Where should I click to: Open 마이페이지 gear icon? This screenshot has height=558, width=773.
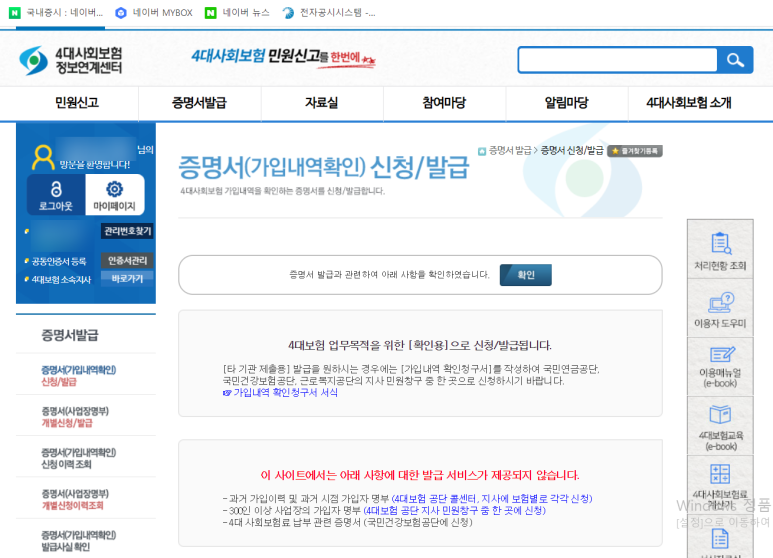(114, 195)
